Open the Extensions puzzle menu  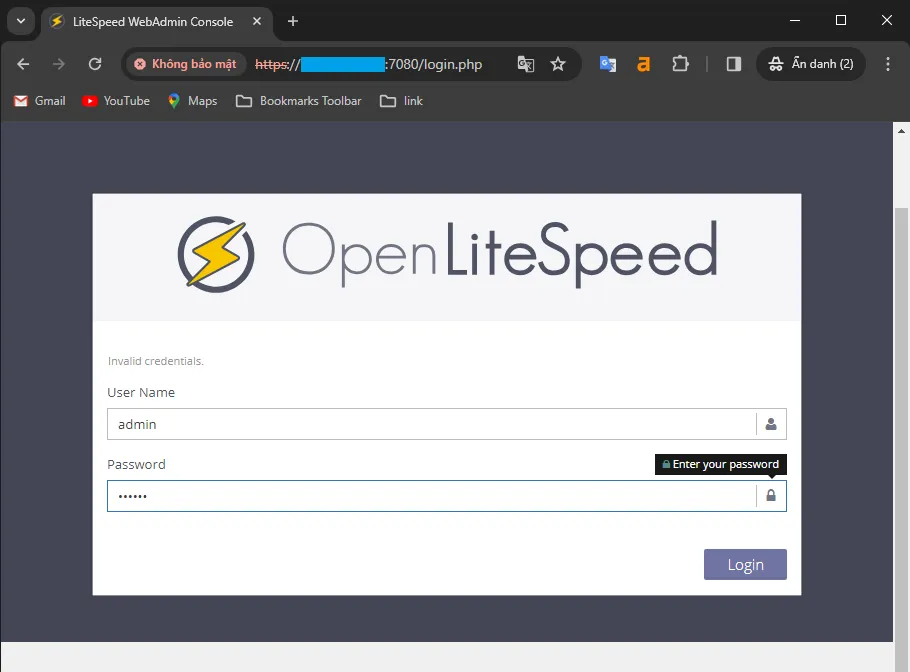click(x=680, y=64)
